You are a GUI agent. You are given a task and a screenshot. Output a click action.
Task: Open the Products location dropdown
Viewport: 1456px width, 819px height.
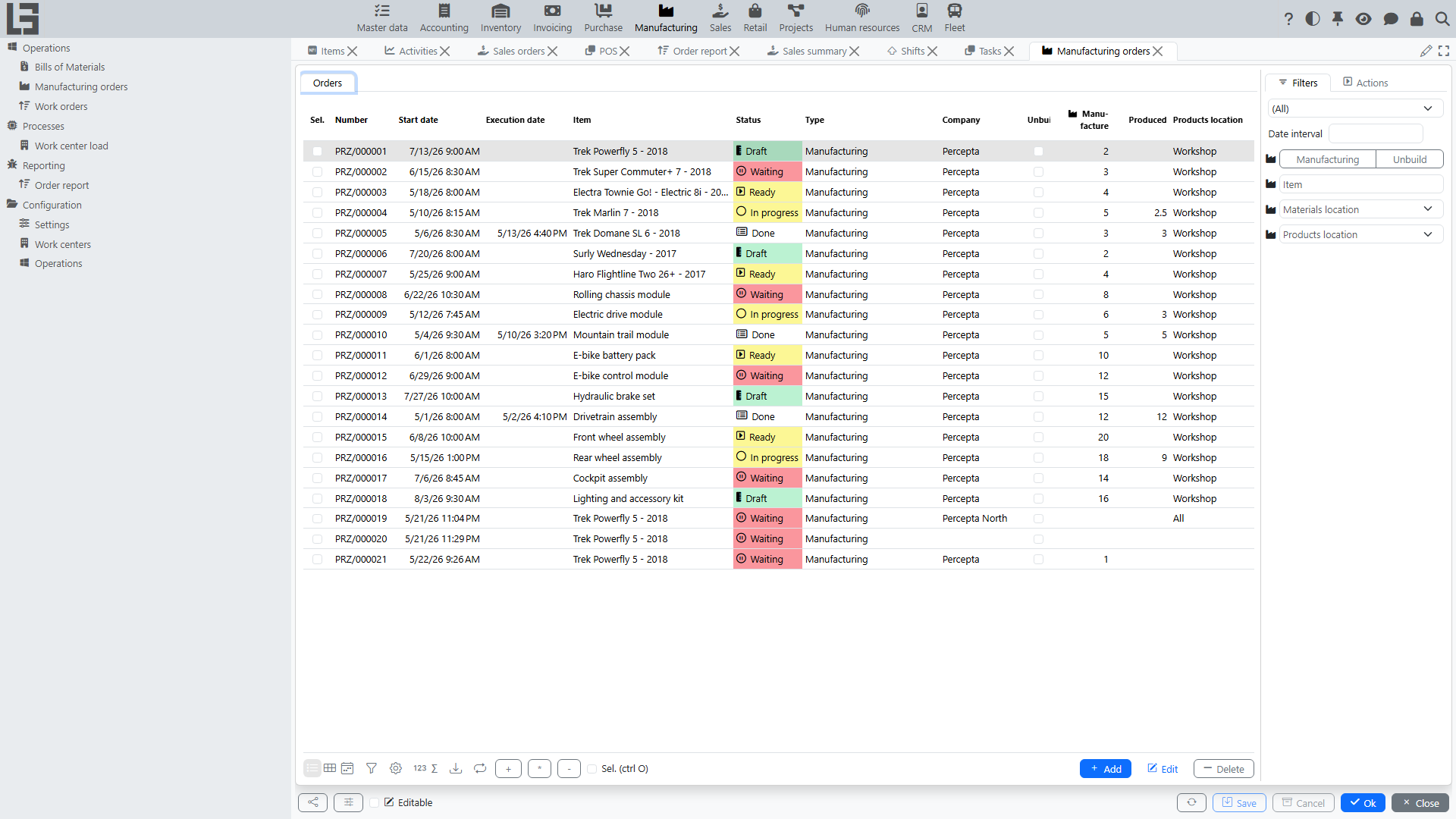point(1361,234)
